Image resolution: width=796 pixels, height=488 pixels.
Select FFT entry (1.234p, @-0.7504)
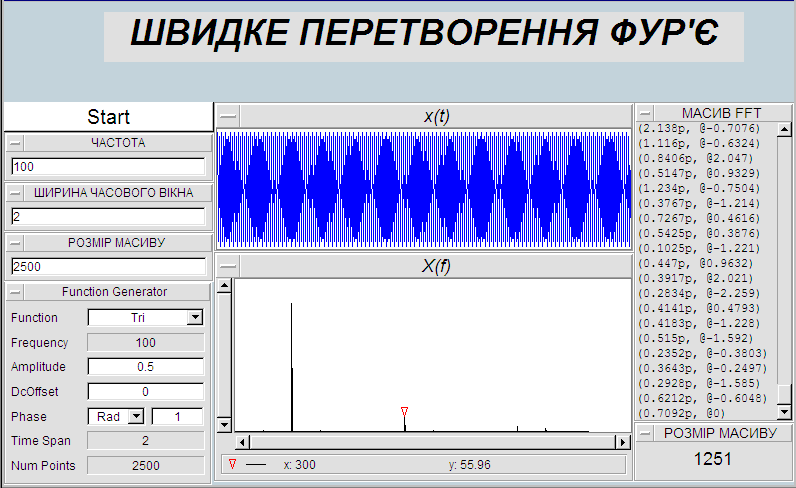699,188
